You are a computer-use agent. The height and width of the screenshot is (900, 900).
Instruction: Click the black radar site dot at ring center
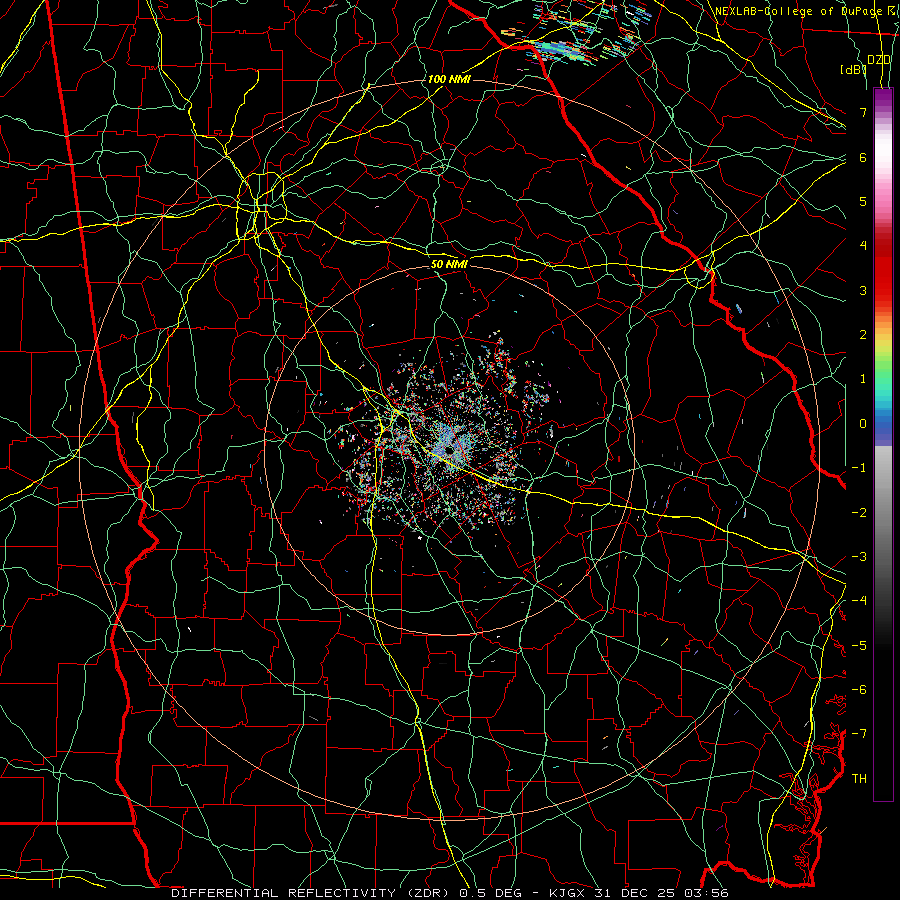point(449,451)
